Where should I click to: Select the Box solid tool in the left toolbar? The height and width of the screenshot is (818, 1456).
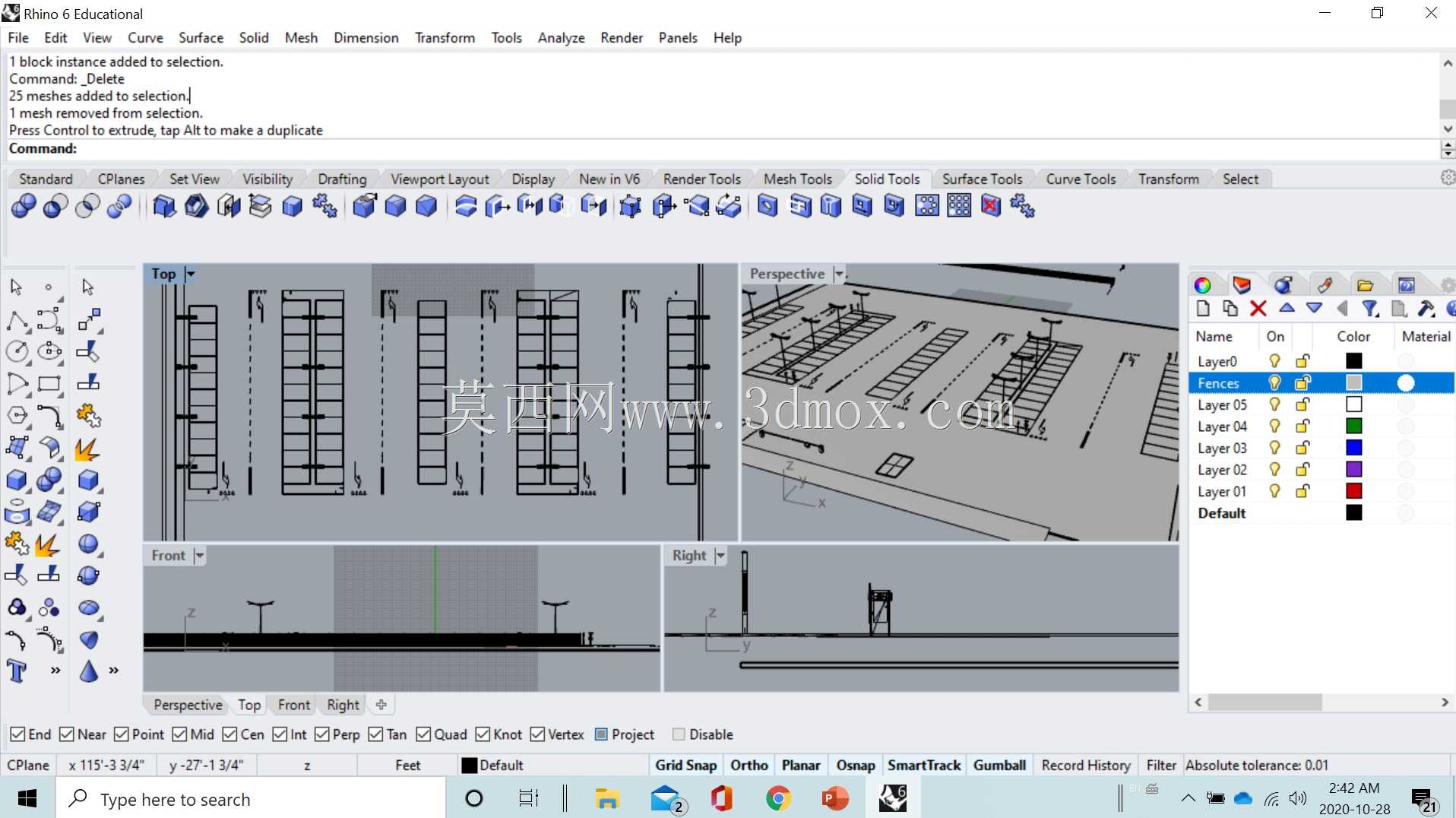tap(17, 480)
